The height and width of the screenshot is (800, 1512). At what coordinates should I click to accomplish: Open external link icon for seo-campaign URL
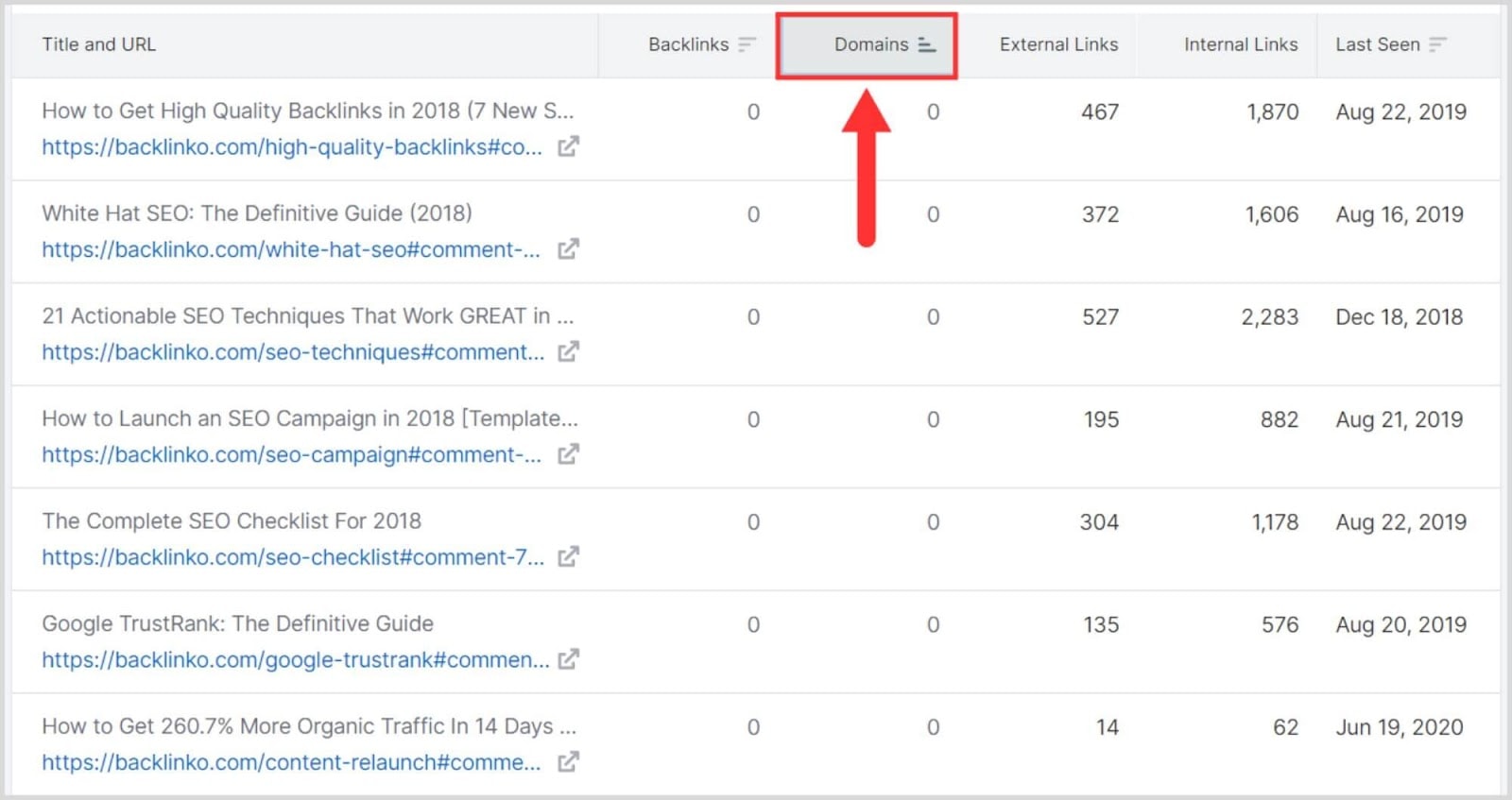[x=568, y=454]
